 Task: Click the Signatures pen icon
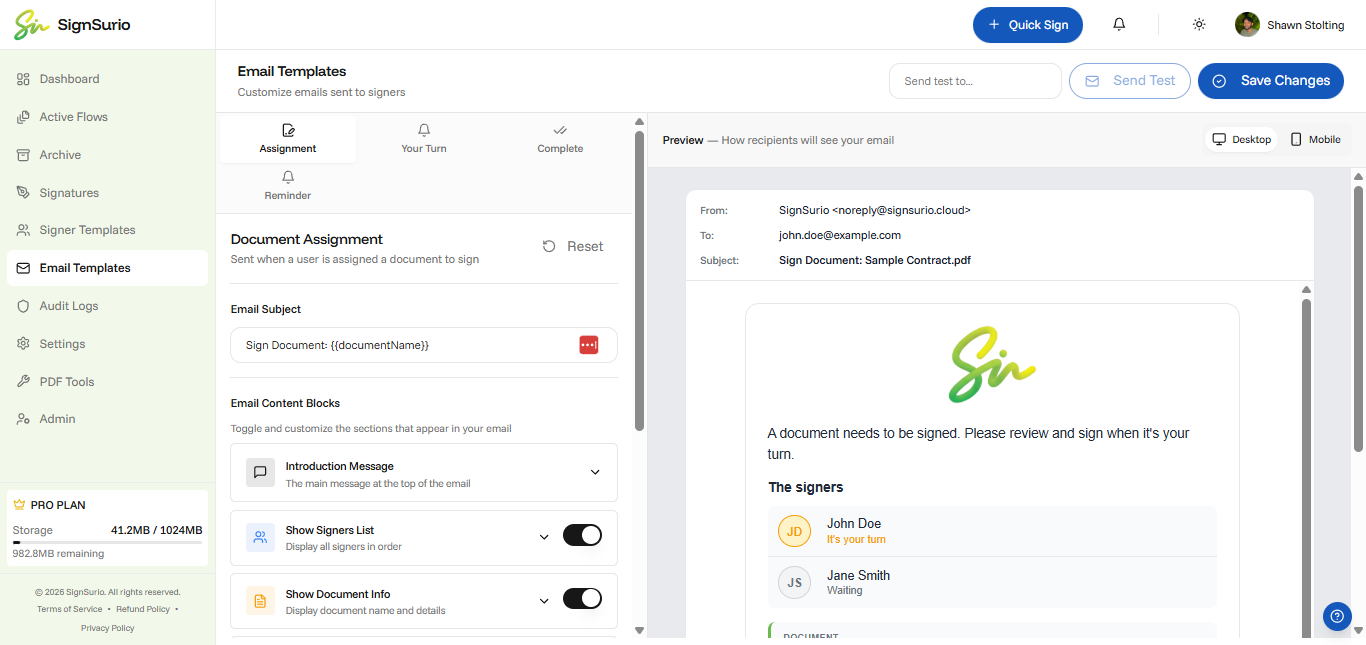(23, 193)
